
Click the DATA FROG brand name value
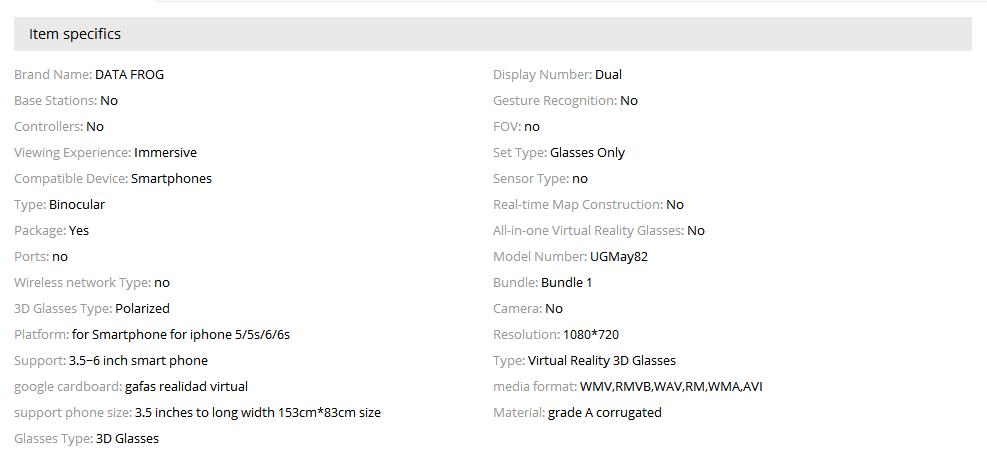[129, 74]
